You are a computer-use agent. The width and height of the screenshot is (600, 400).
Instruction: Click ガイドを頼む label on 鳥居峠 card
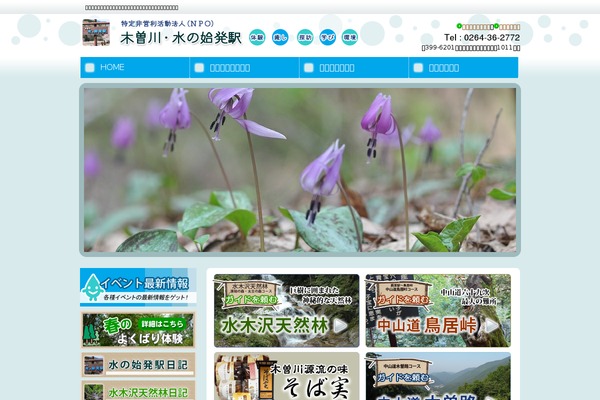[x=403, y=300]
